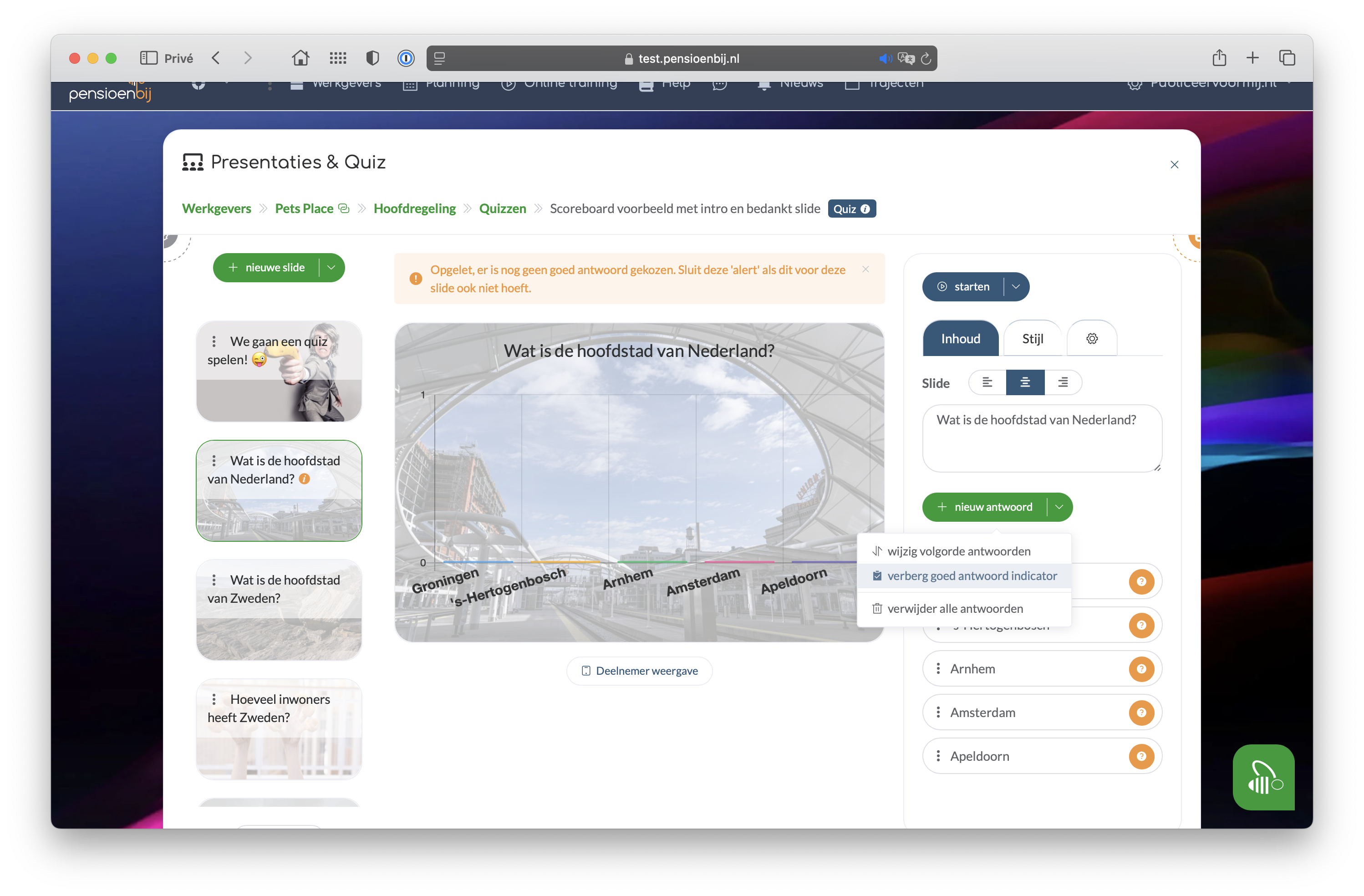
Task: Mark Amsterdam as correct answer
Action: pos(1141,712)
